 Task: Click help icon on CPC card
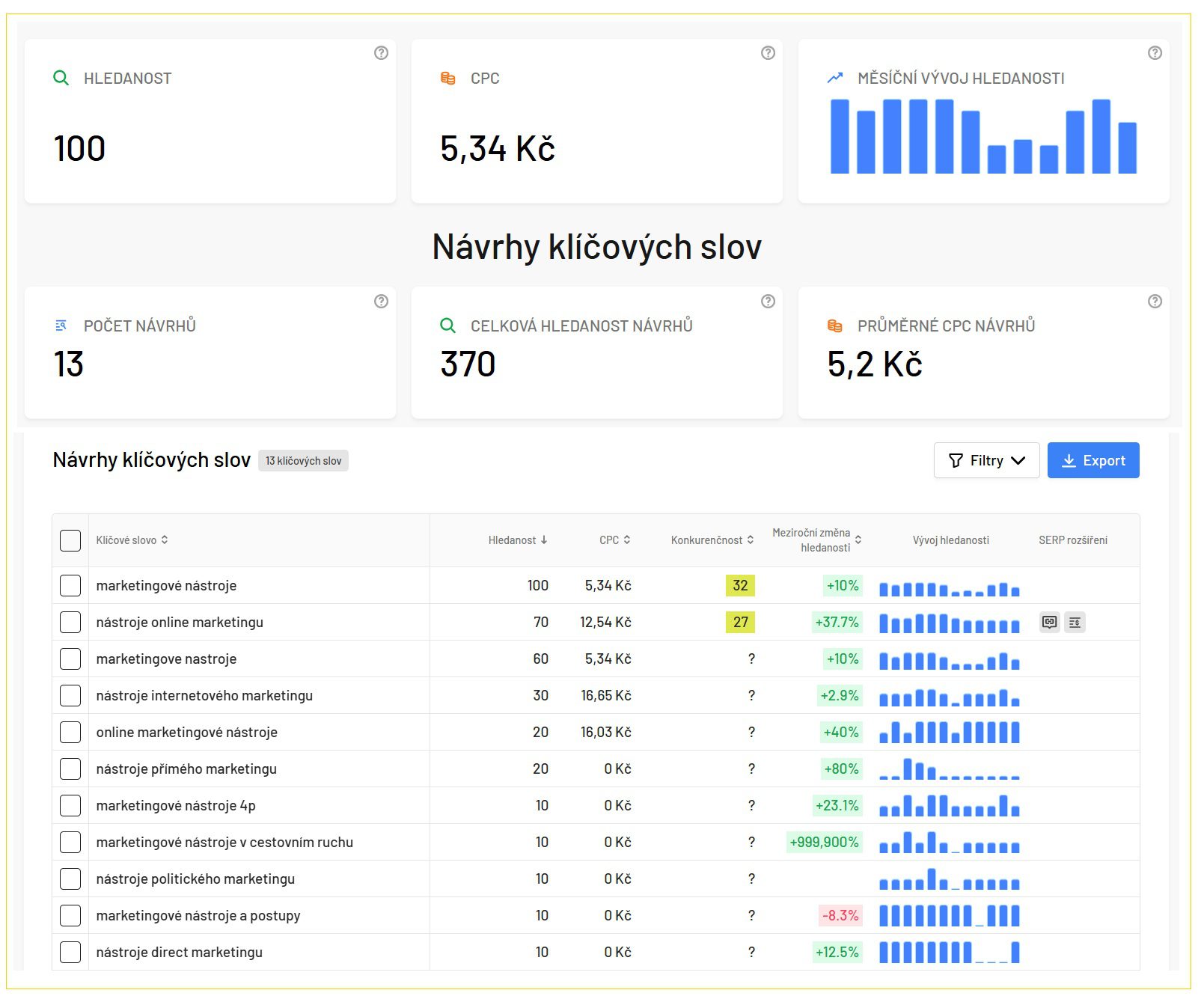[768, 53]
